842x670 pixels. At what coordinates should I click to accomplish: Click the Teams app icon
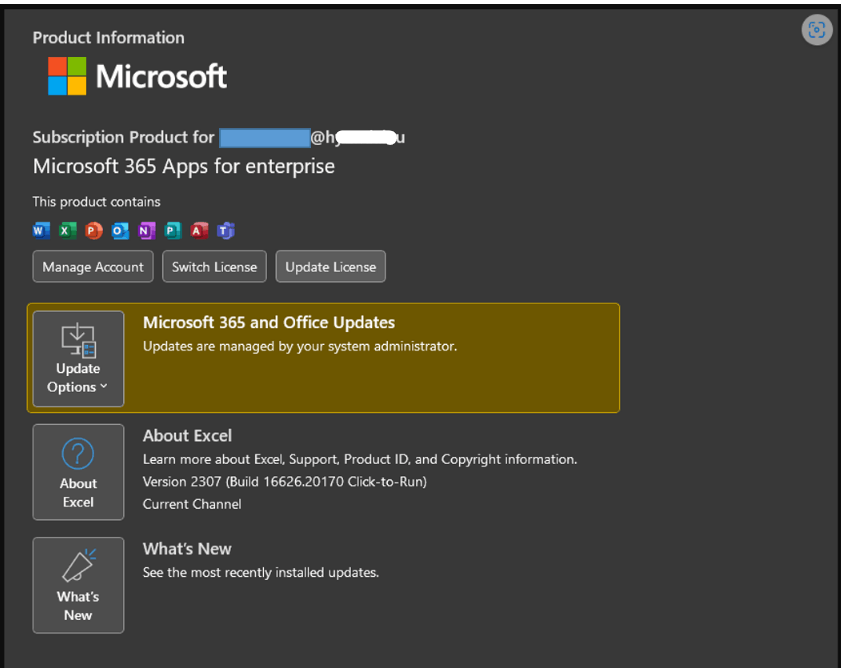[226, 231]
